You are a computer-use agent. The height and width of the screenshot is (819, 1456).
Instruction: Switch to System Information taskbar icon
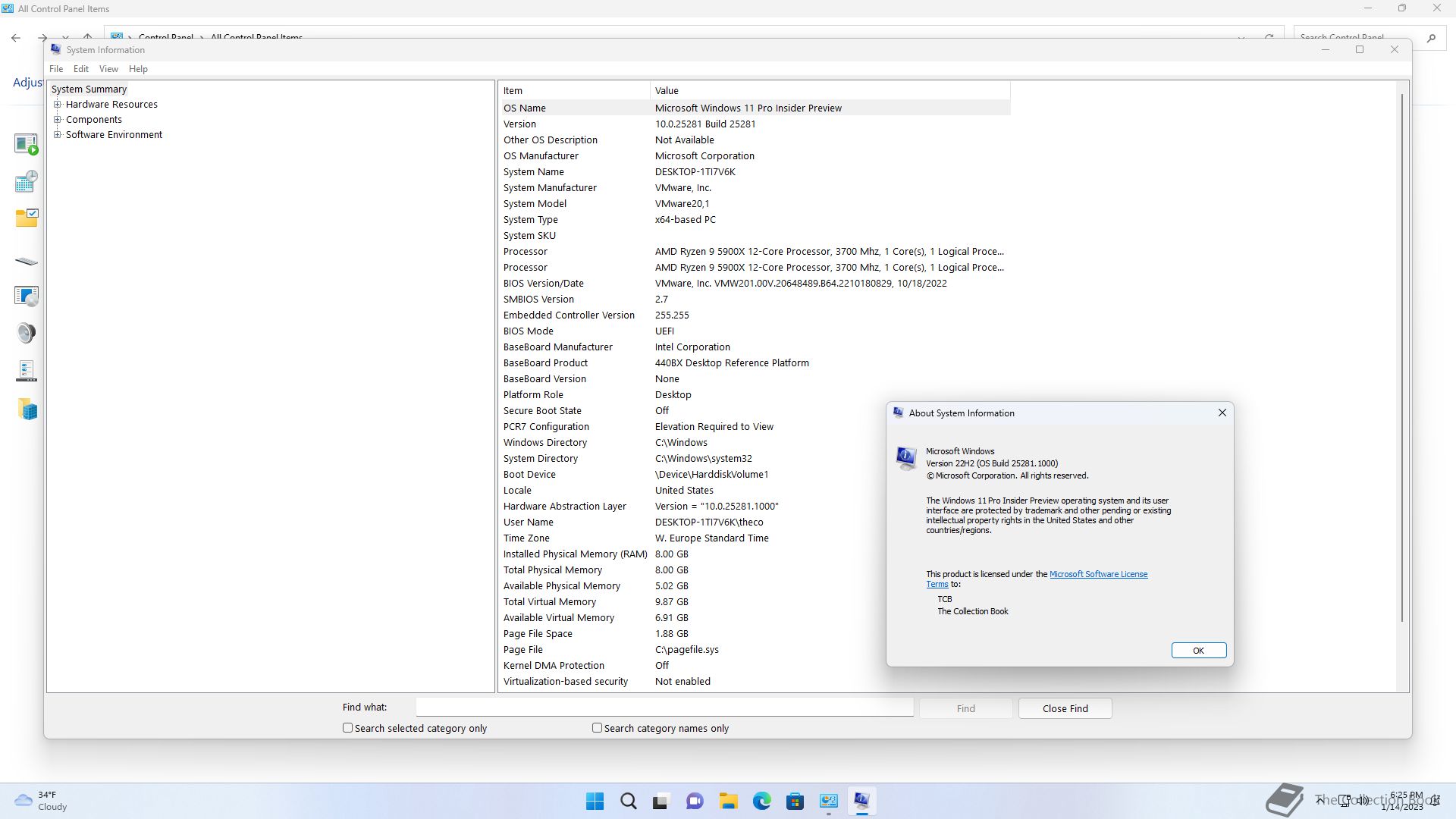pyautogui.click(x=861, y=802)
